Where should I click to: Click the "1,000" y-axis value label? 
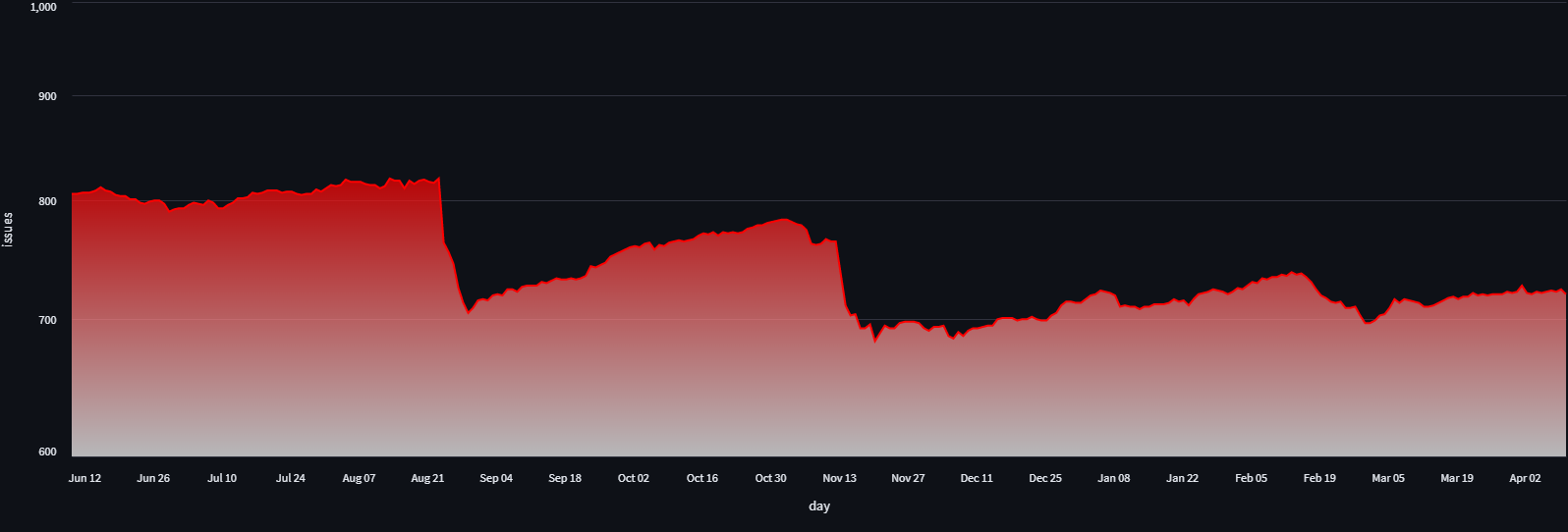(43, 7)
